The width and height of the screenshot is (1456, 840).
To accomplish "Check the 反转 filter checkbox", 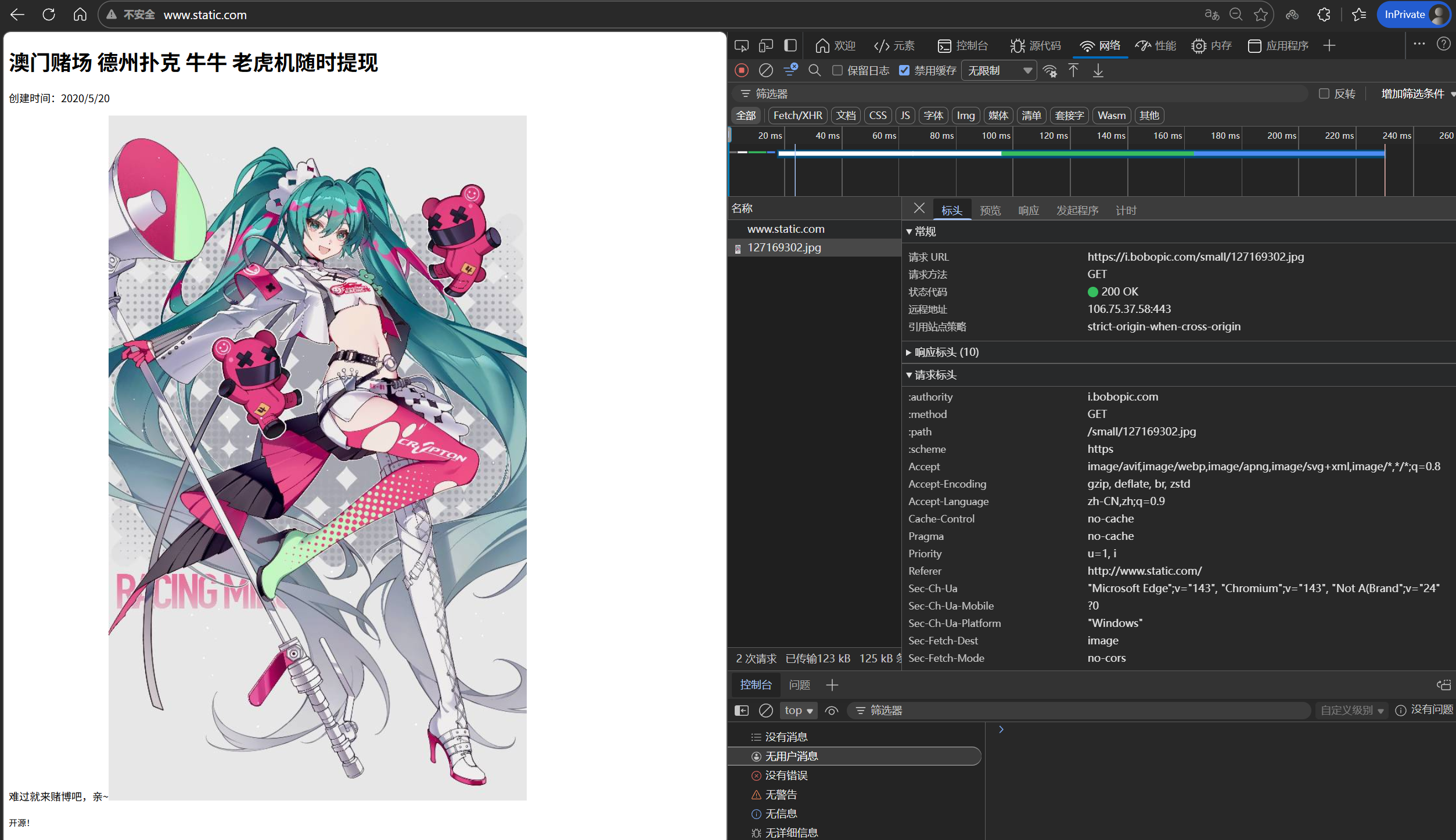I will (x=1324, y=93).
